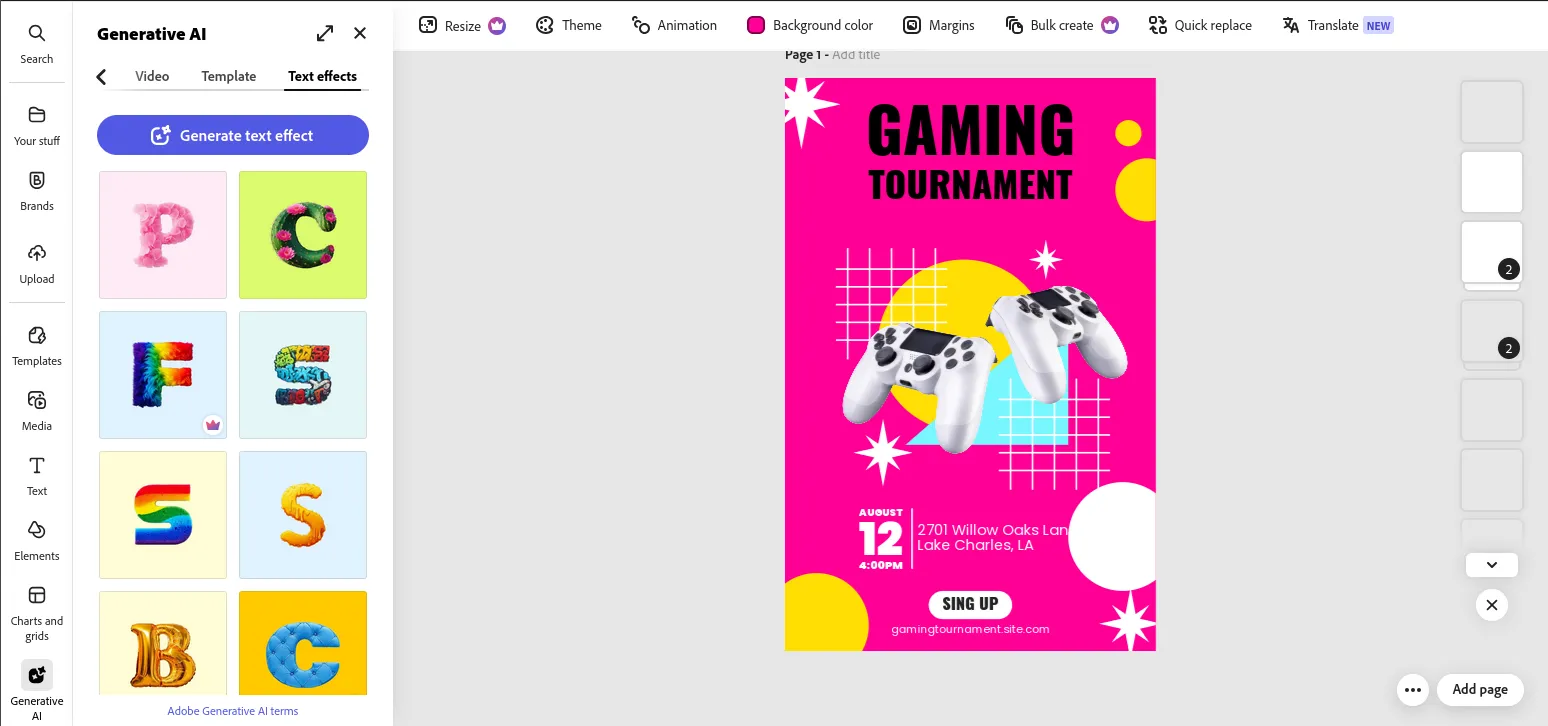
Task: Expand the Generative AI panel to full size
Action: click(325, 33)
